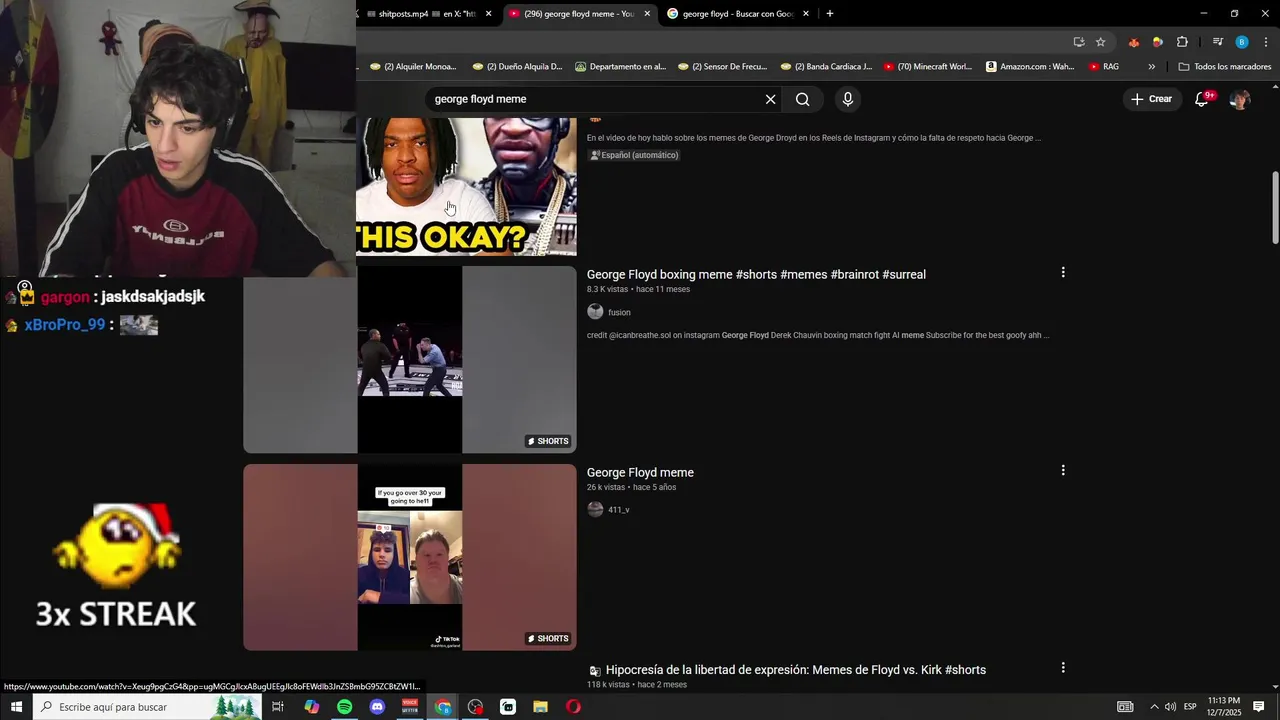The height and width of the screenshot is (720, 1280).
Task: Open Opera from the taskbar
Action: (573, 707)
